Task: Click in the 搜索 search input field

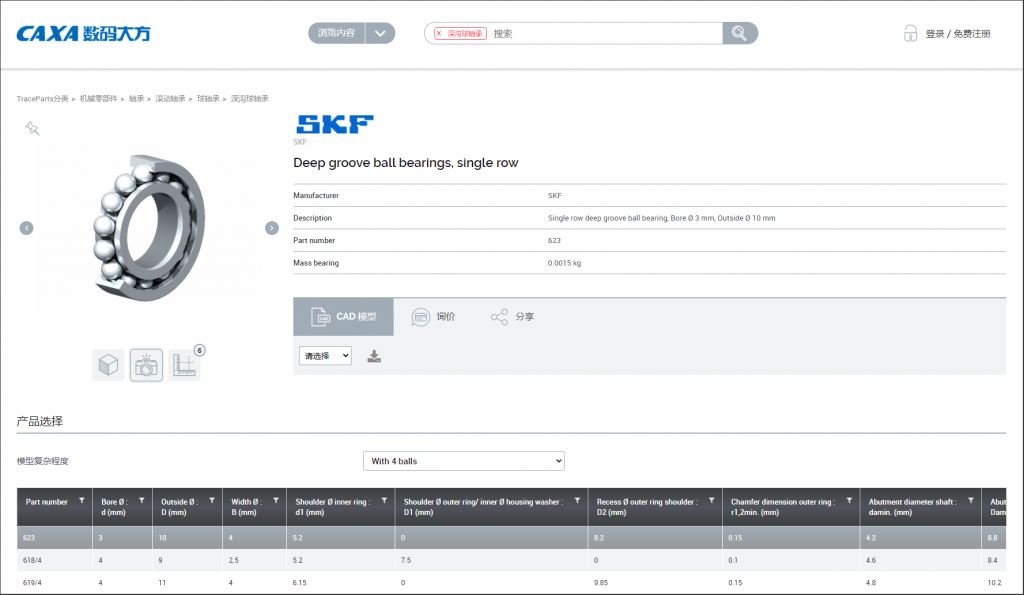Action: point(600,33)
